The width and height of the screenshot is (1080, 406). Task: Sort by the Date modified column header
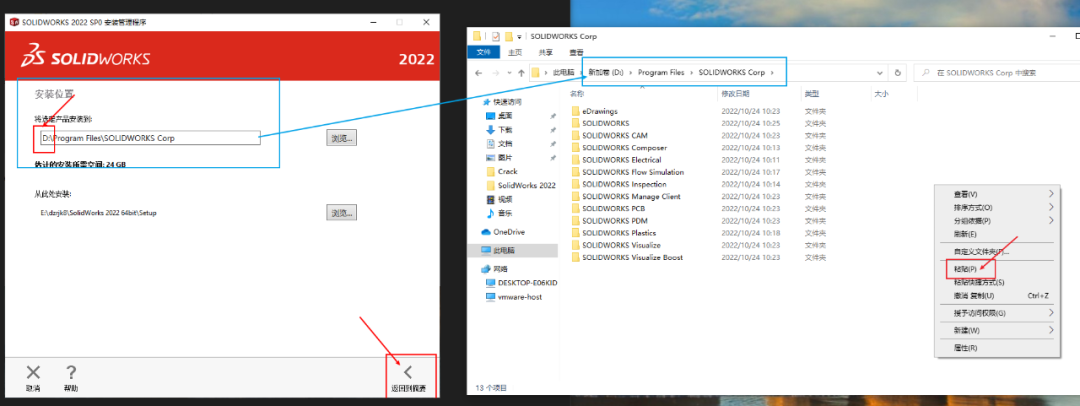pos(738,93)
